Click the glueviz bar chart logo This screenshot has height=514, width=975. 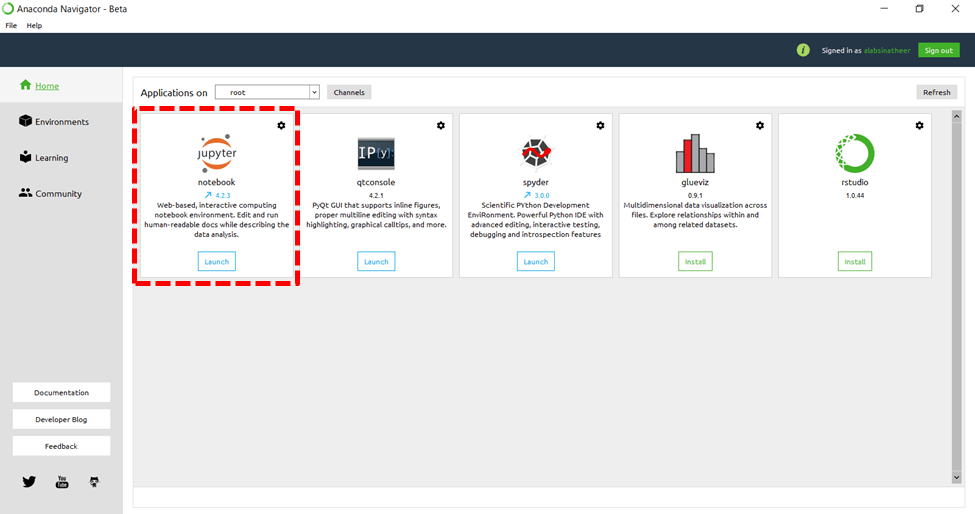point(695,154)
